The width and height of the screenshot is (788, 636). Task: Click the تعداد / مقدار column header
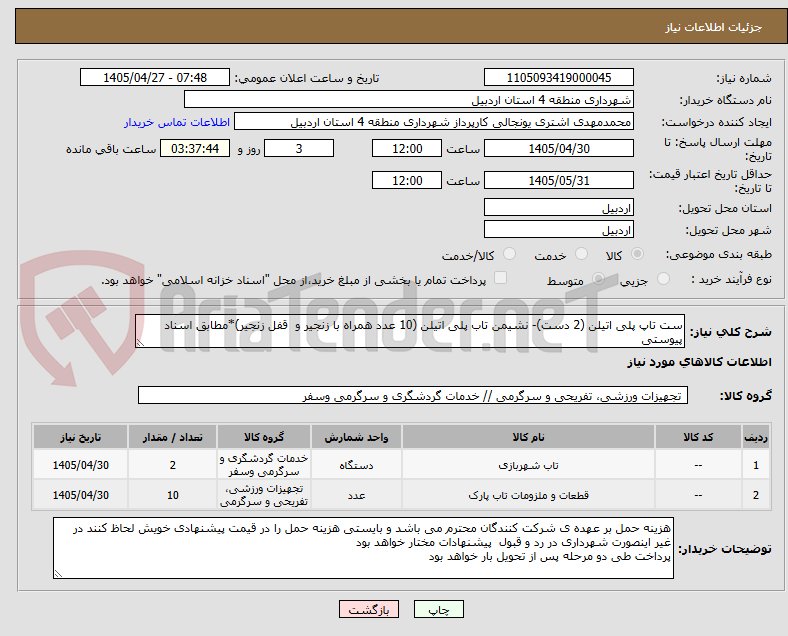[x=172, y=437]
